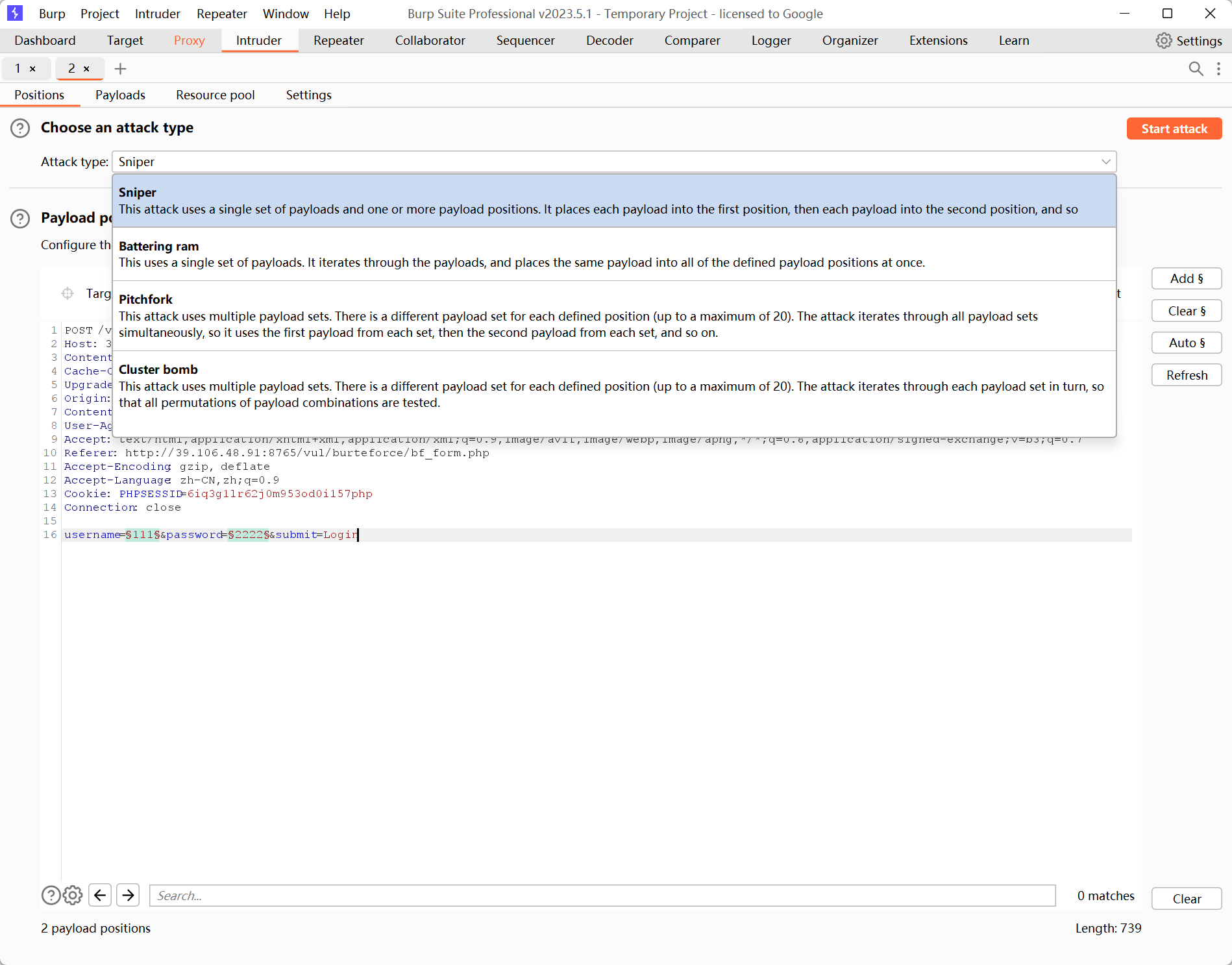Switch to the Logger tab
1232x965 pixels.
(771, 40)
